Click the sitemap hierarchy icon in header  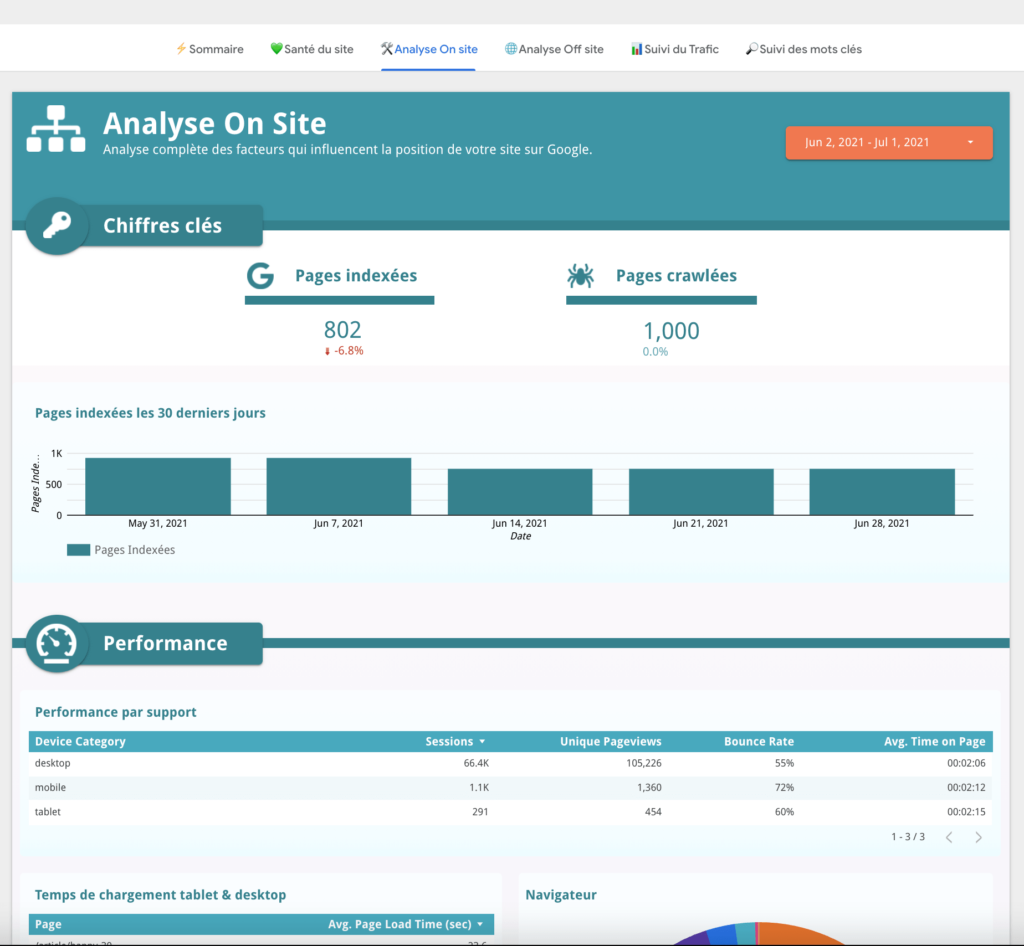56,130
